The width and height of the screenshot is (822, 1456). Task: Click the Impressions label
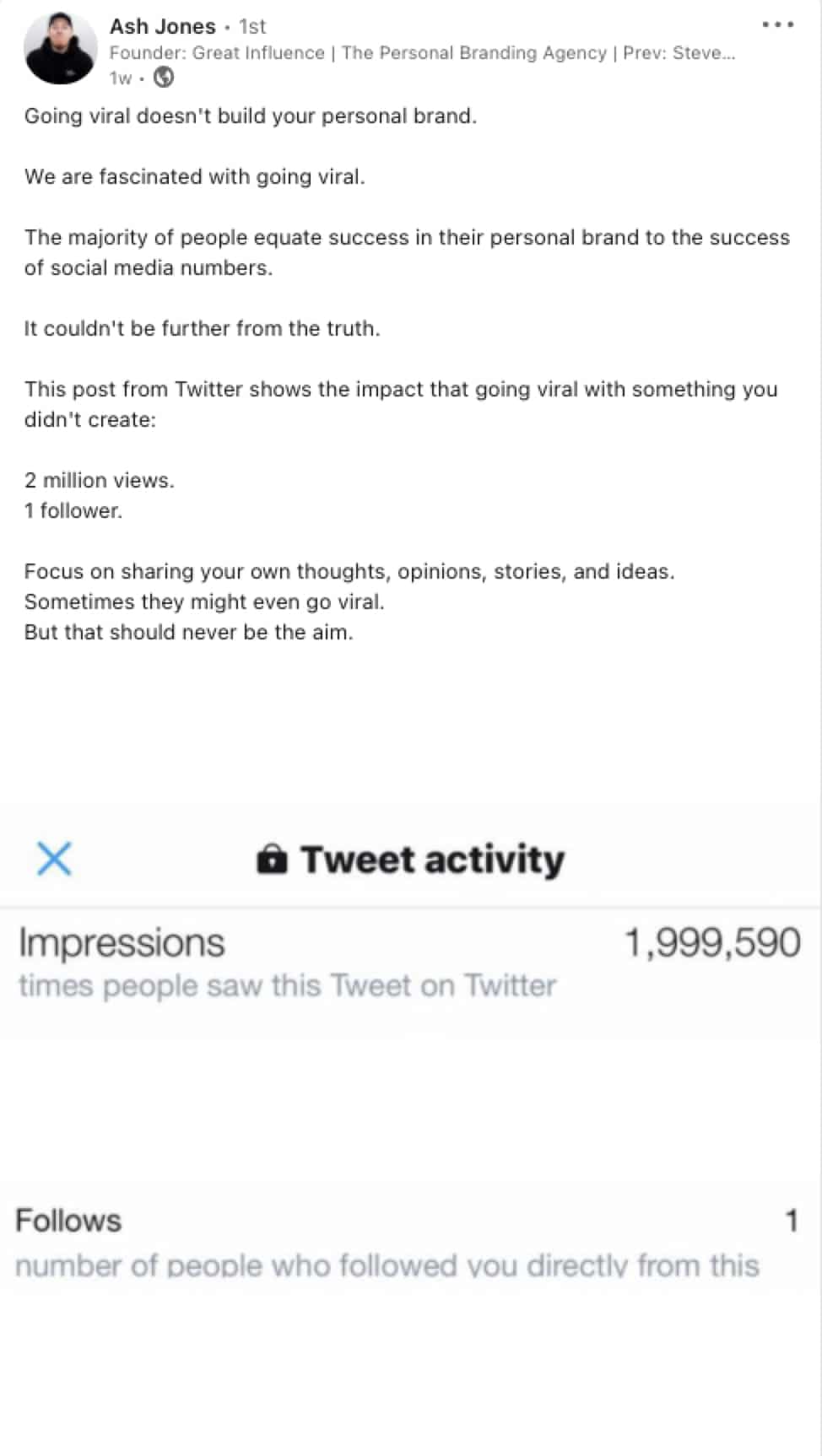tap(122, 943)
